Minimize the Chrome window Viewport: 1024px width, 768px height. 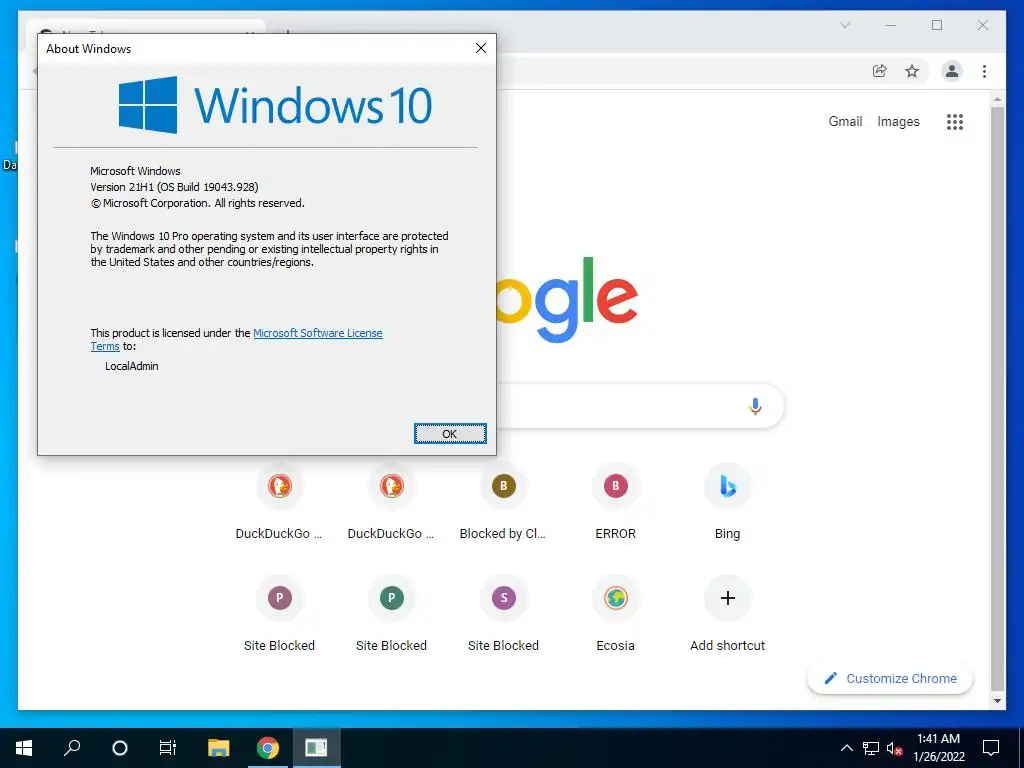890,25
